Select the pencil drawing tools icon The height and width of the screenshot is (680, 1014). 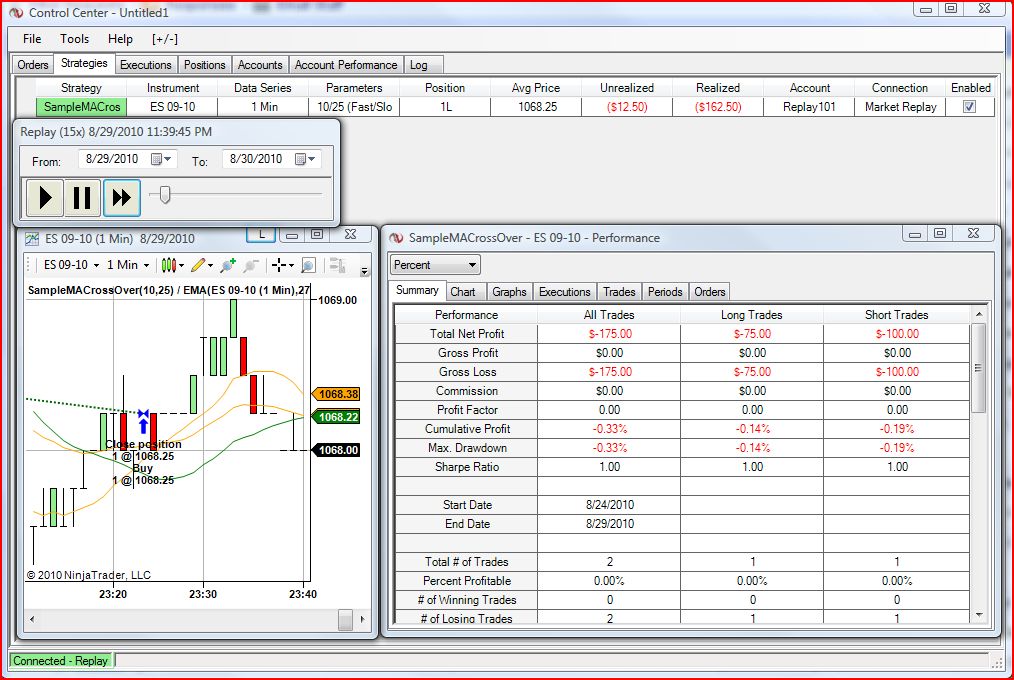click(198, 265)
